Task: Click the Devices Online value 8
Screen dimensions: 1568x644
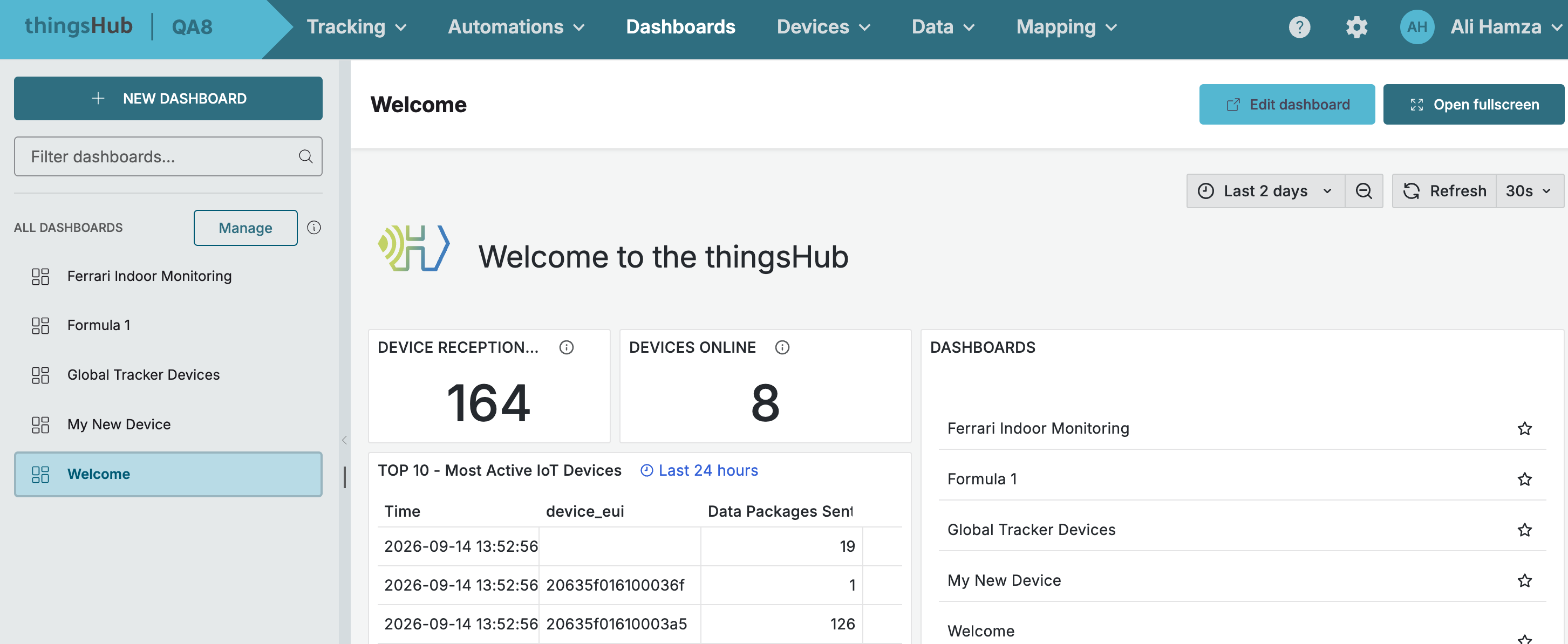Action: pyautogui.click(x=765, y=402)
